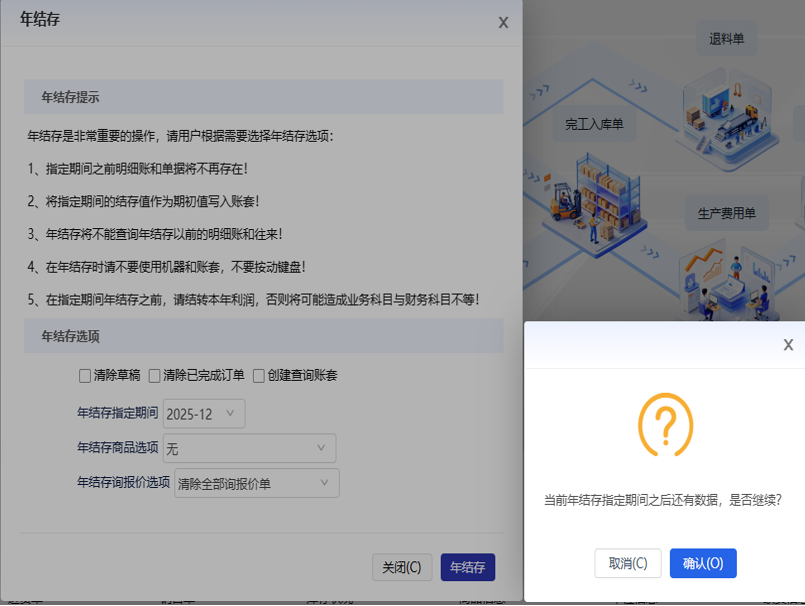
Task: Tick the 清除已完成订单 checkbox
Action: coord(155,376)
